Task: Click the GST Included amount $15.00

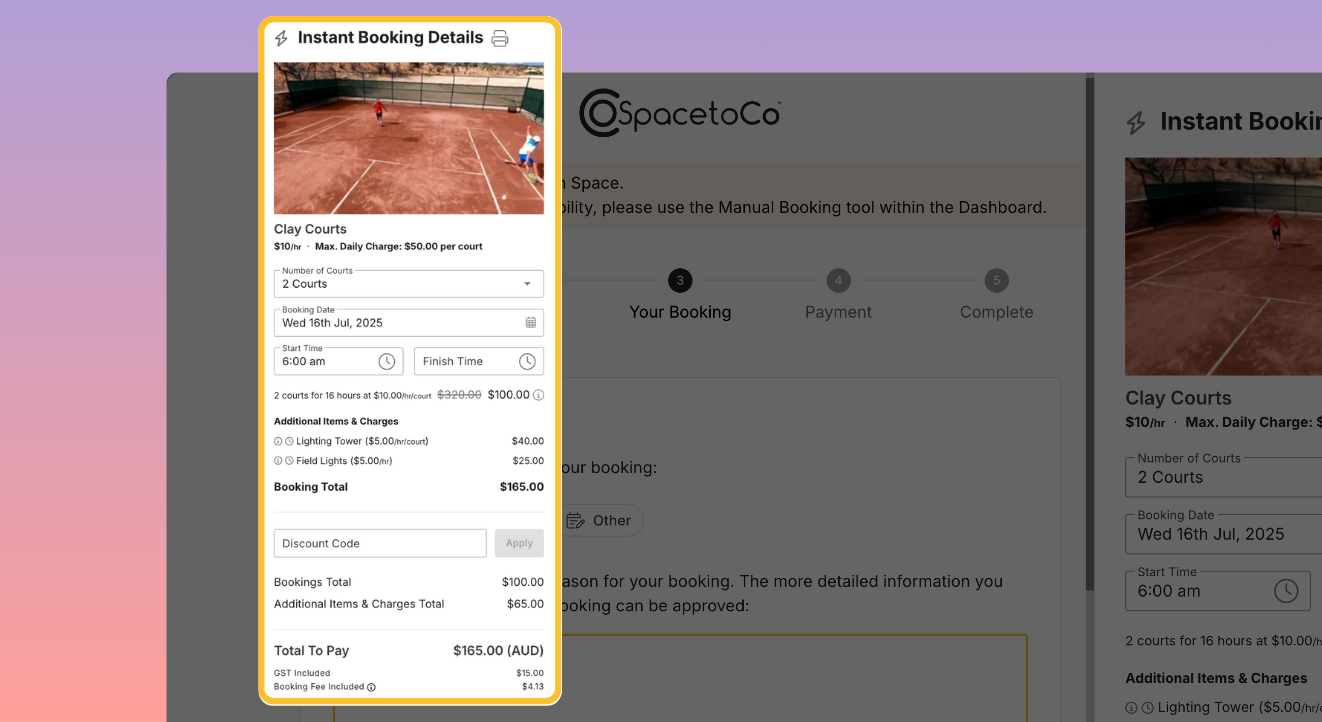Action: click(x=531, y=673)
